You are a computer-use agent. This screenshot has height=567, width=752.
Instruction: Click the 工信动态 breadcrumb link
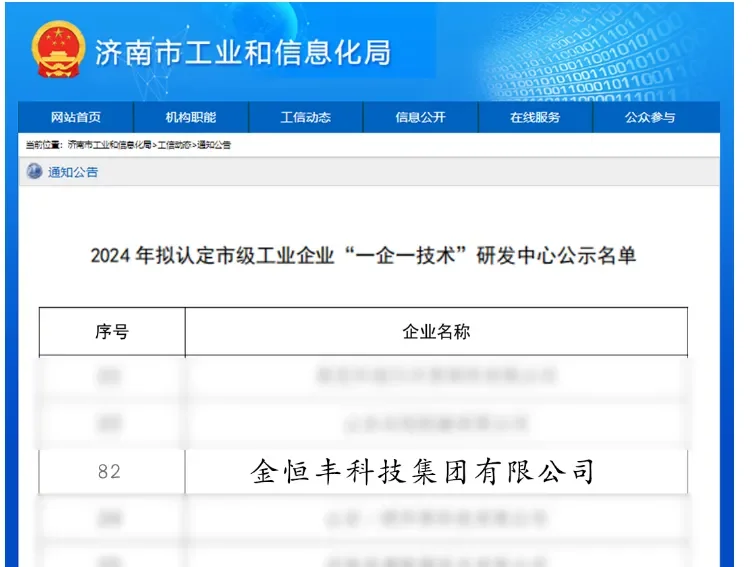175,144
